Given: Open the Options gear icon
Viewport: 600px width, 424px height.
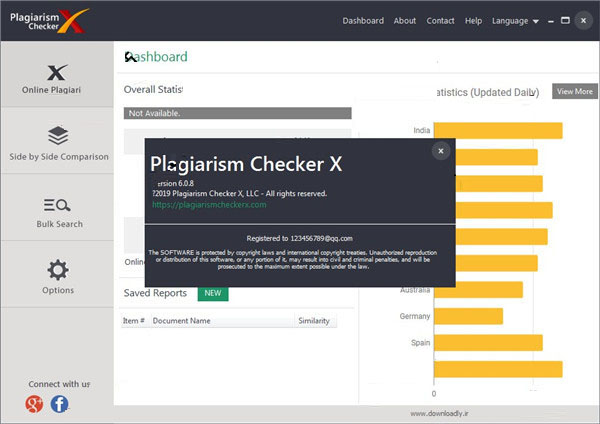Looking at the screenshot, I should tap(58, 270).
